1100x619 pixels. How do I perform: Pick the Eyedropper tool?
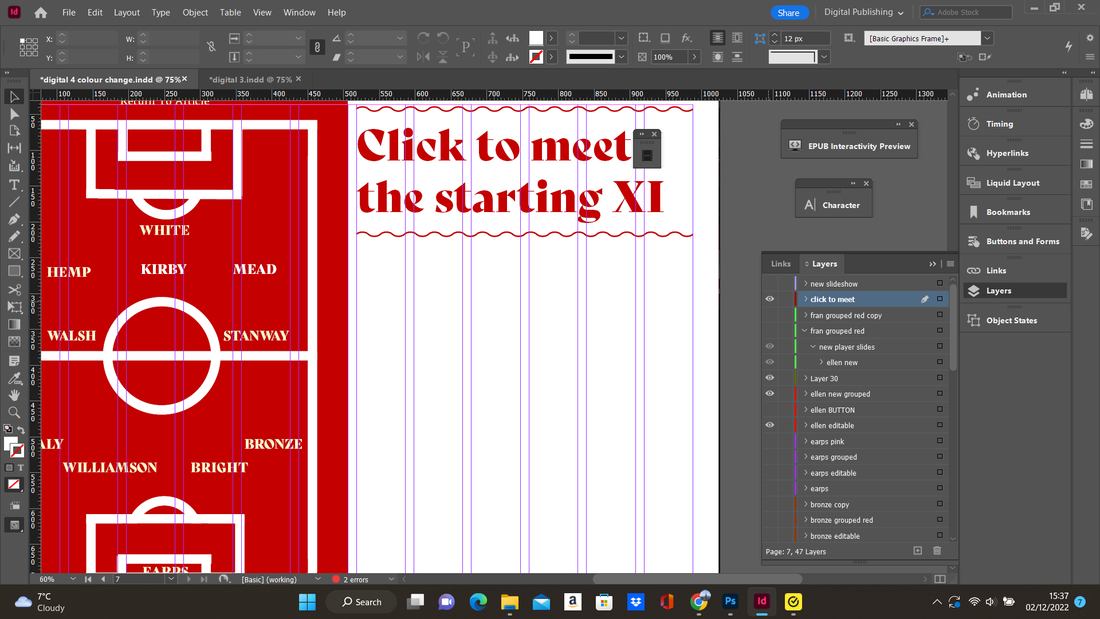point(14,378)
